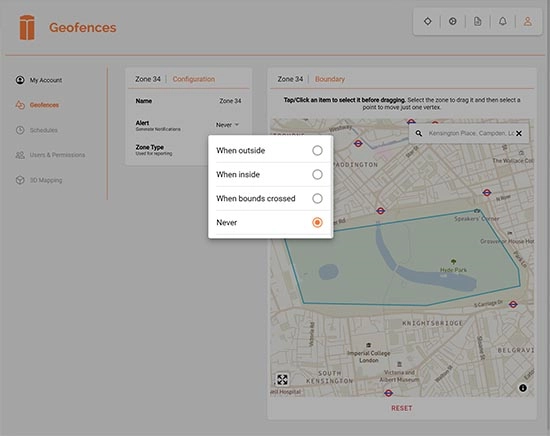Screen dimensions: 550x436
Task: Click the South Kensington map label
Action: (329, 377)
